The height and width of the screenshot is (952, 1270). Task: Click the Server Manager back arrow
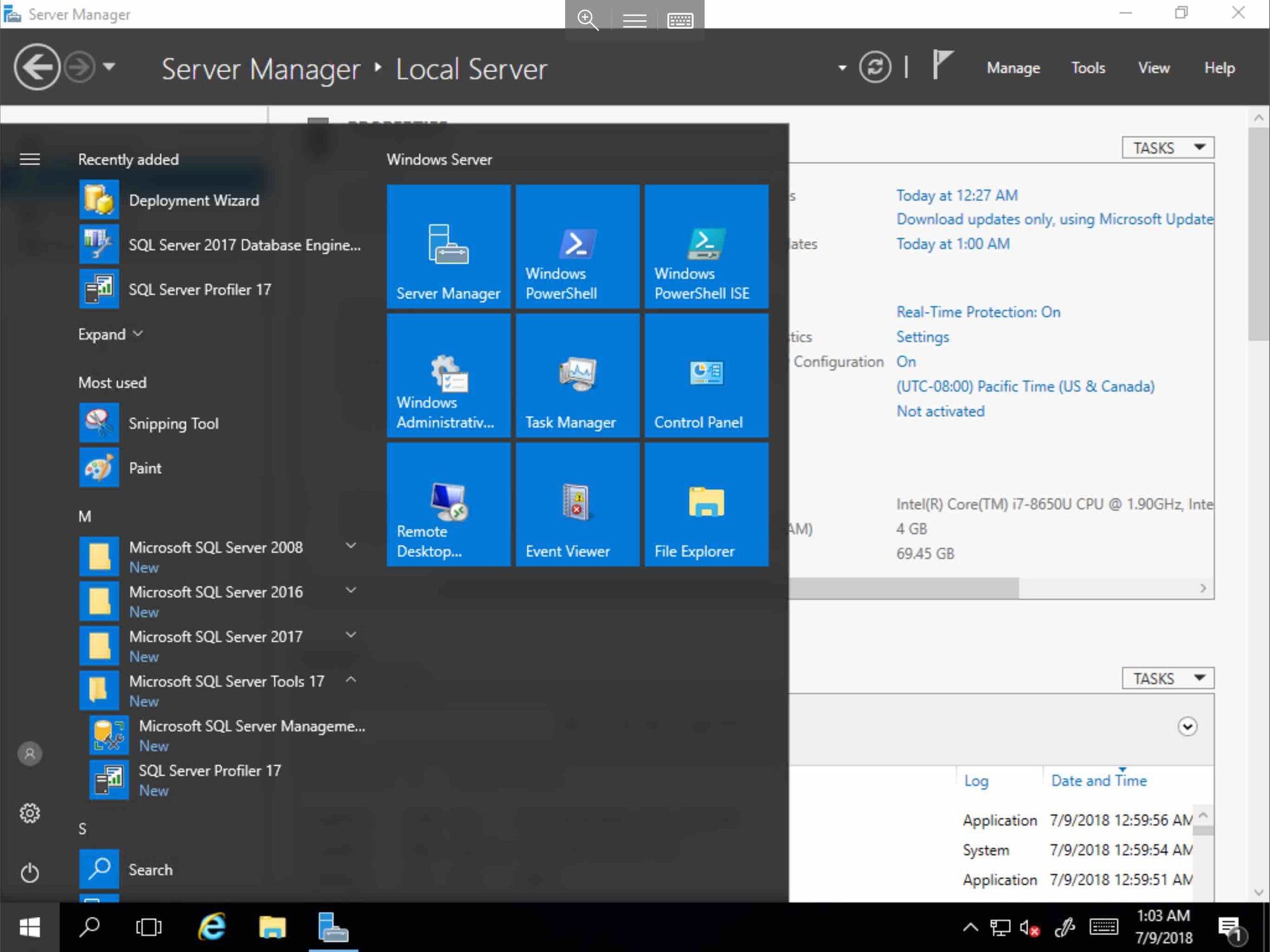[37, 67]
